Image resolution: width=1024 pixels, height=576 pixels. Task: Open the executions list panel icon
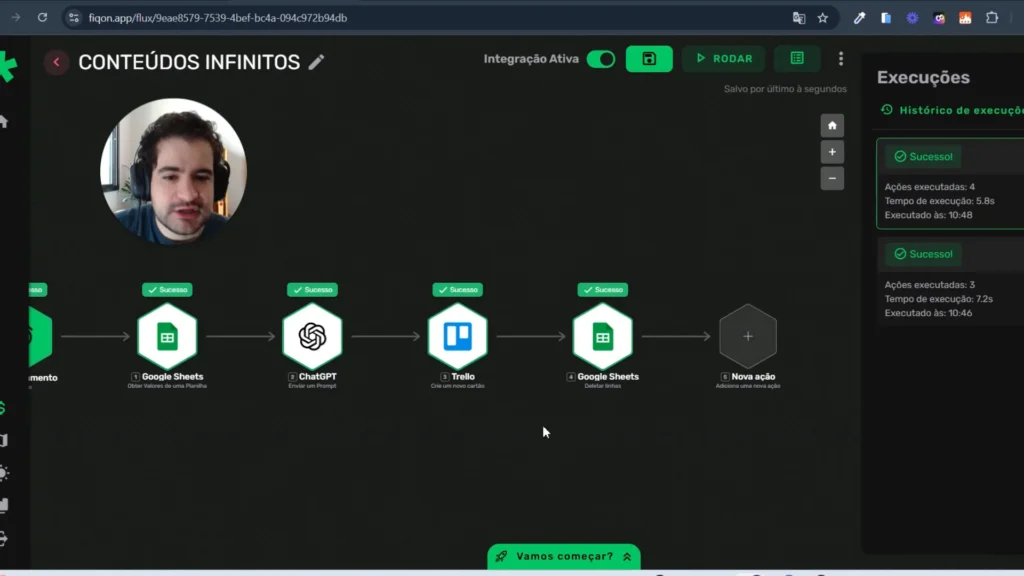(x=797, y=59)
